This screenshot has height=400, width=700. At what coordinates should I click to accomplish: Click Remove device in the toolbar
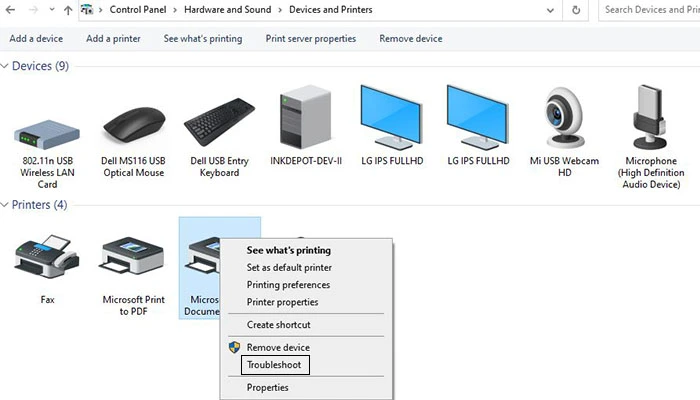coord(411,39)
